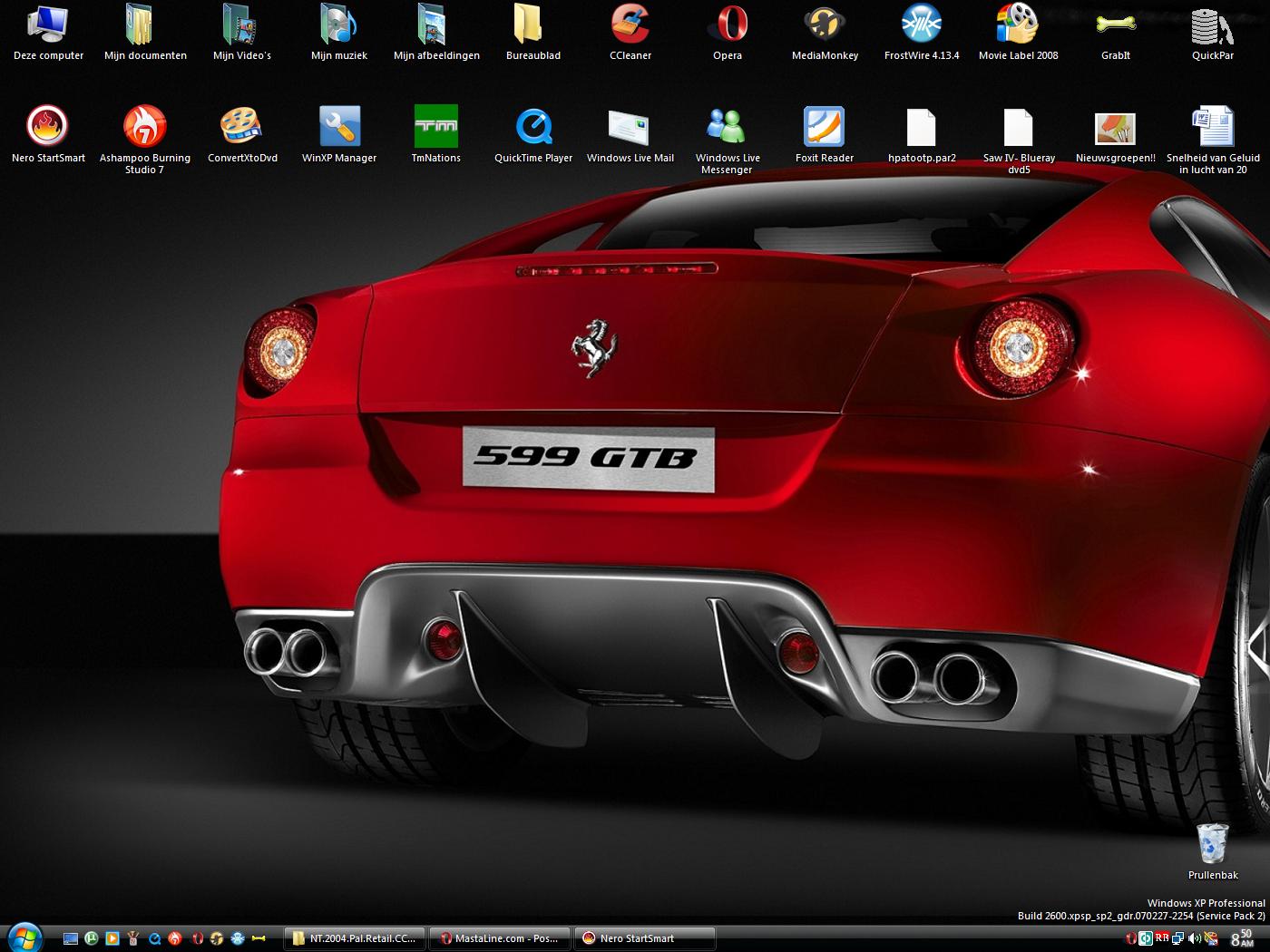Launch FrostWire from quick launch bar
Screen dimensions: 1270x952
[238, 938]
